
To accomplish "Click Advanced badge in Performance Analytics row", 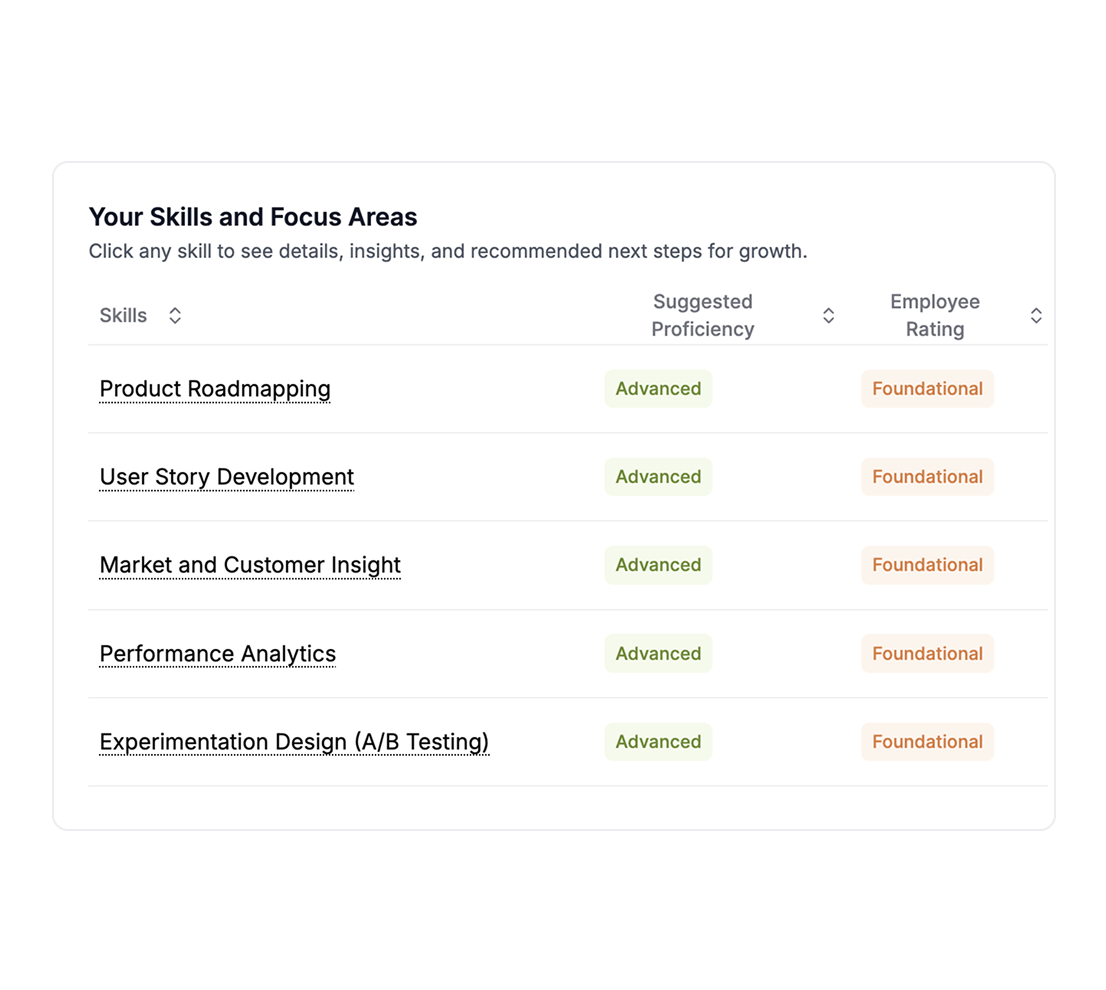I will point(658,654).
